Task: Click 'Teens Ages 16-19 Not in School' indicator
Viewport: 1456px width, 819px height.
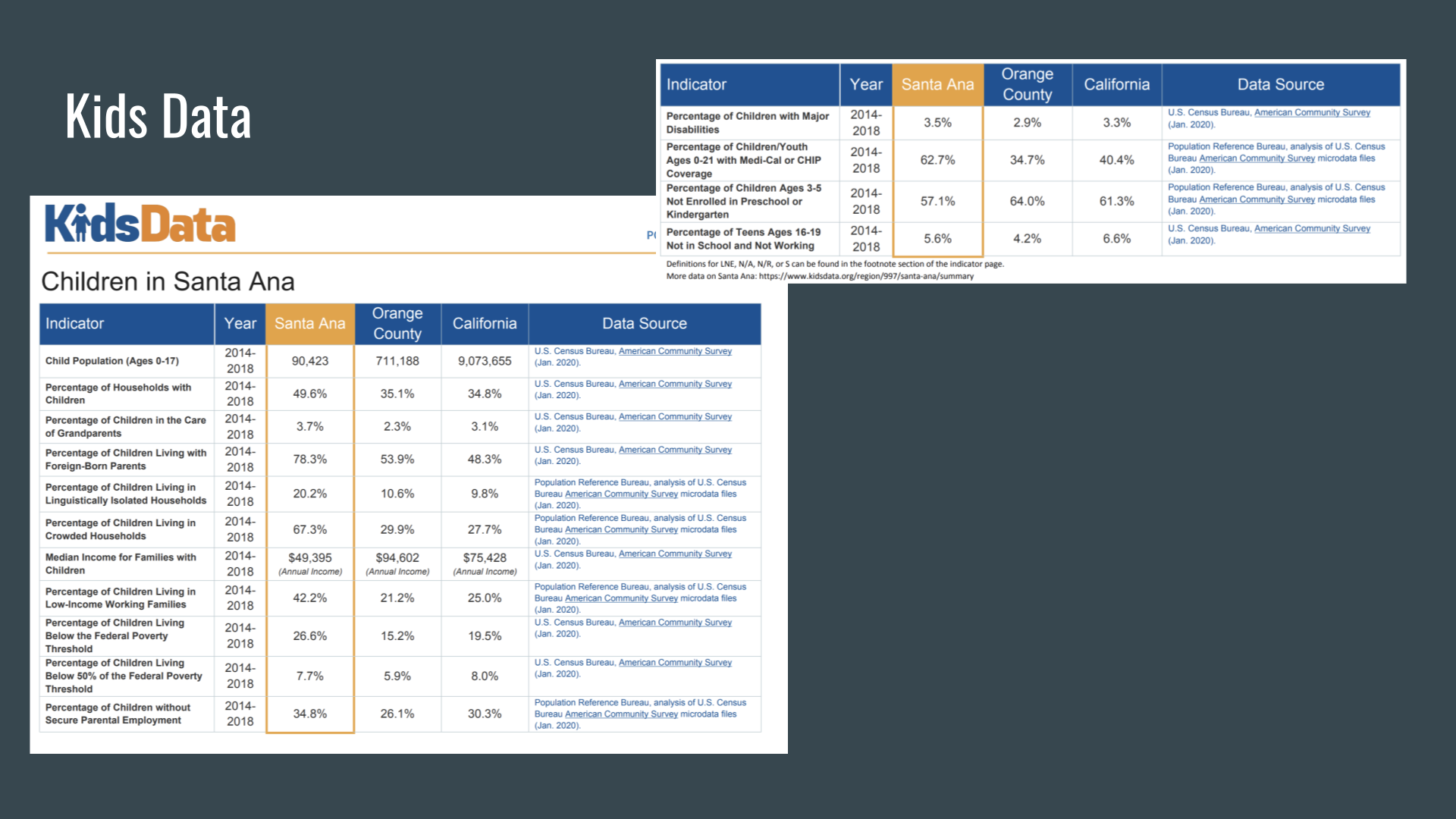Action: coord(743,239)
